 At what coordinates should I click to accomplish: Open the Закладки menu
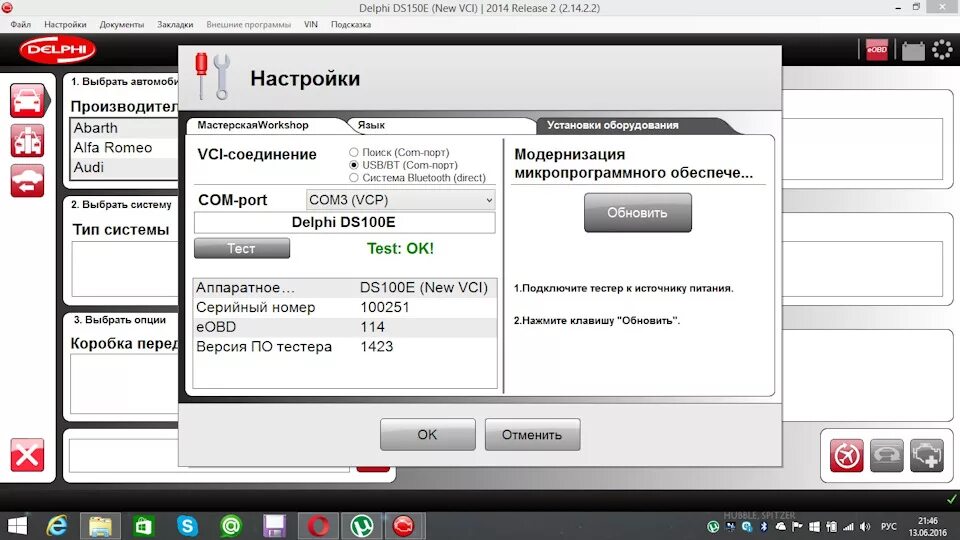pos(175,24)
